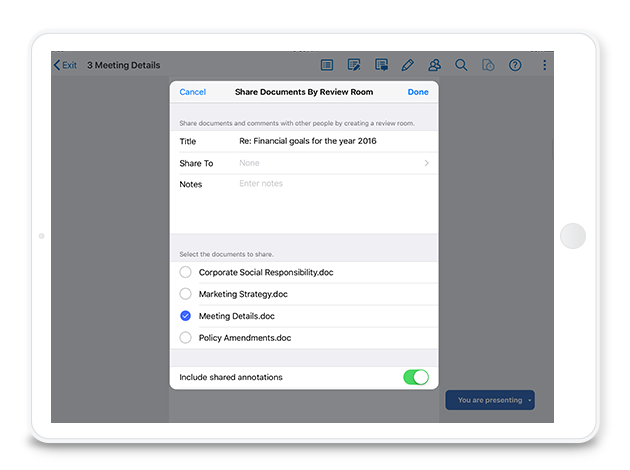This screenshot has width=630, height=470.
Task: Click the 'Share To' None placeholder
Action: click(249, 163)
